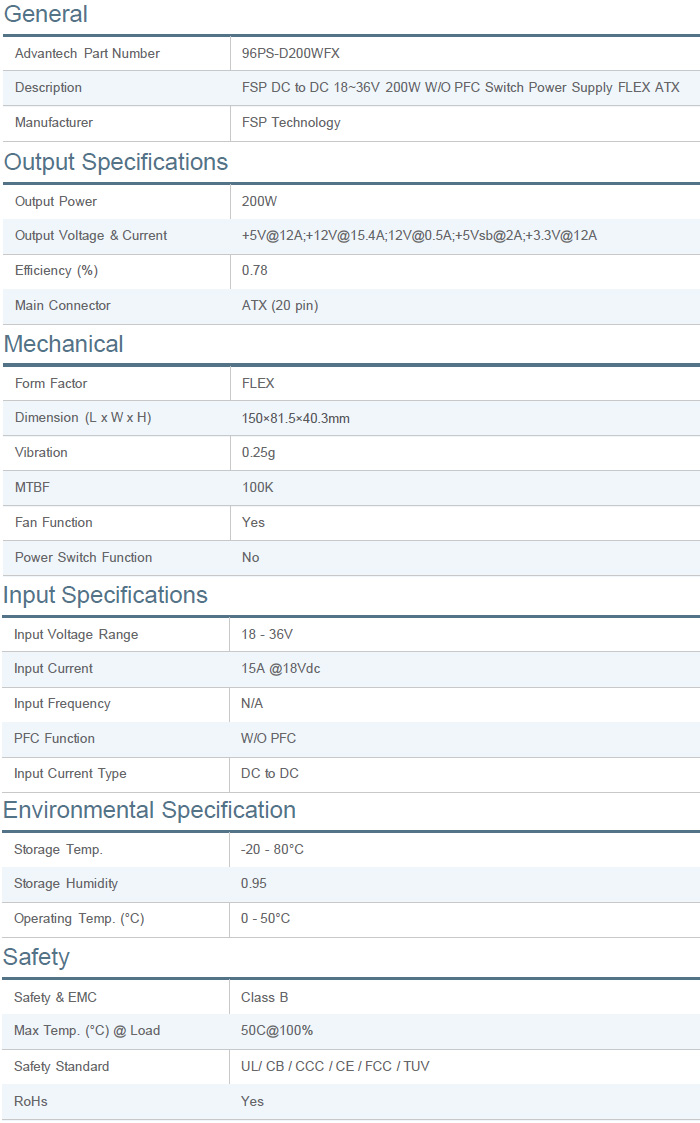This screenshot has height=1123, width=700.
Task: Click the RoHs row label
Action: [31, 1102]
